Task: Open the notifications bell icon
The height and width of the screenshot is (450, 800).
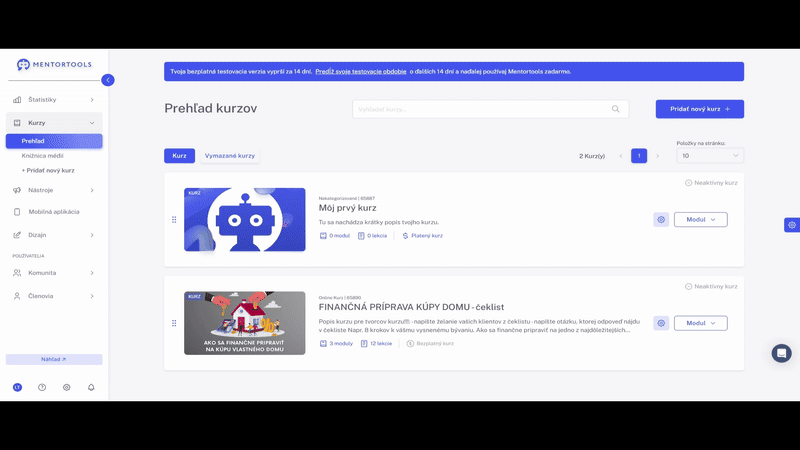Action: (91, 387)
